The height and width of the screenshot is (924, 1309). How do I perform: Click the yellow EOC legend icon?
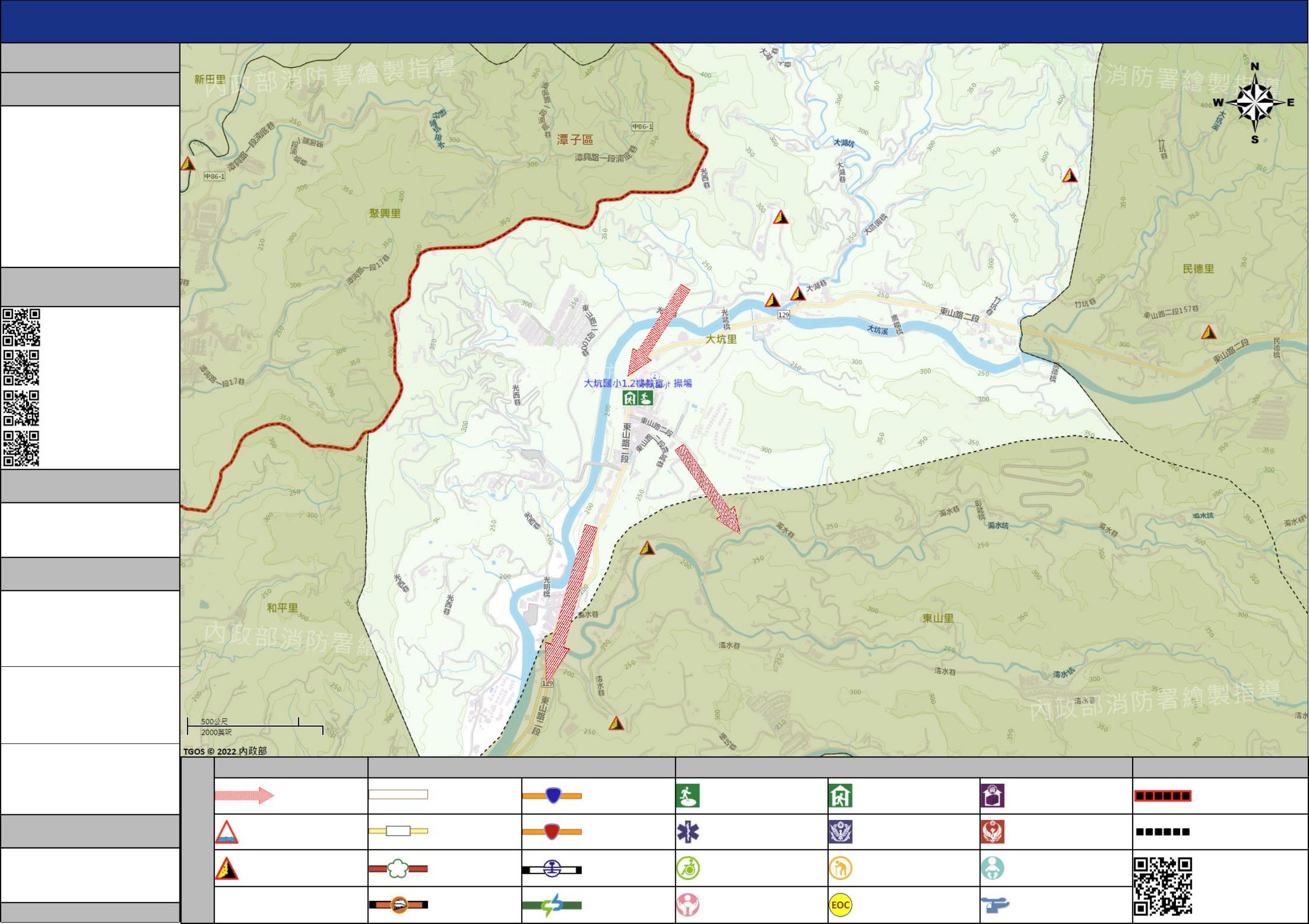click(840, 905)
